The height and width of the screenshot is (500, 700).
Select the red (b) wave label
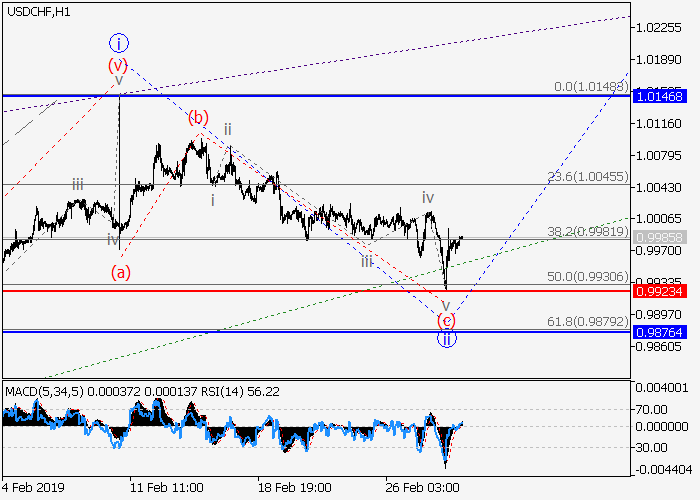click(x=199, y=117)
